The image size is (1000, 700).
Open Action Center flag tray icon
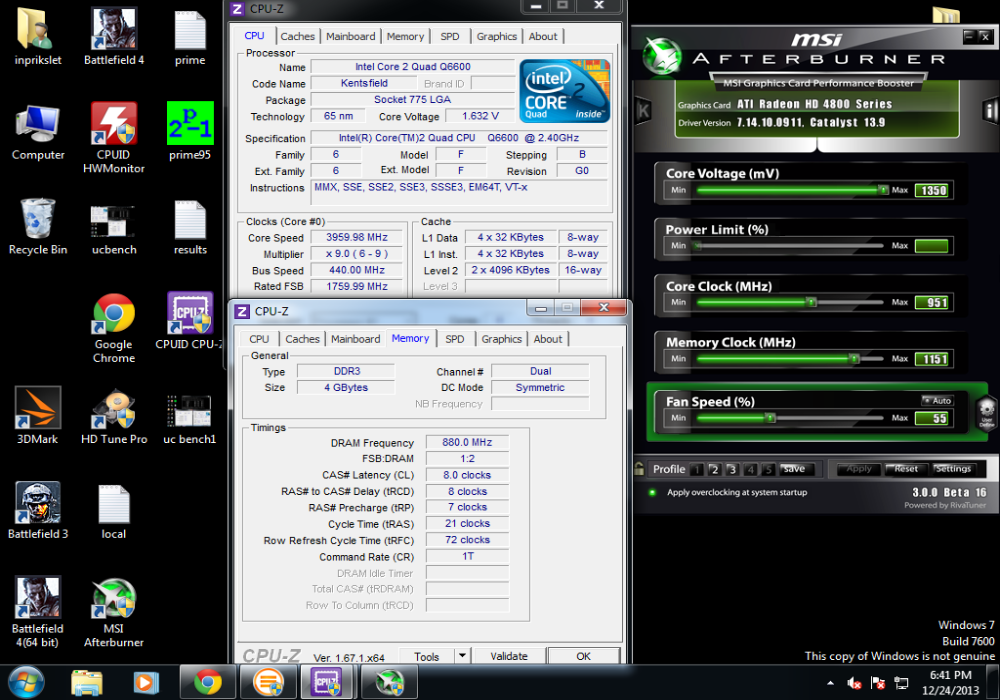click(878, 683)
